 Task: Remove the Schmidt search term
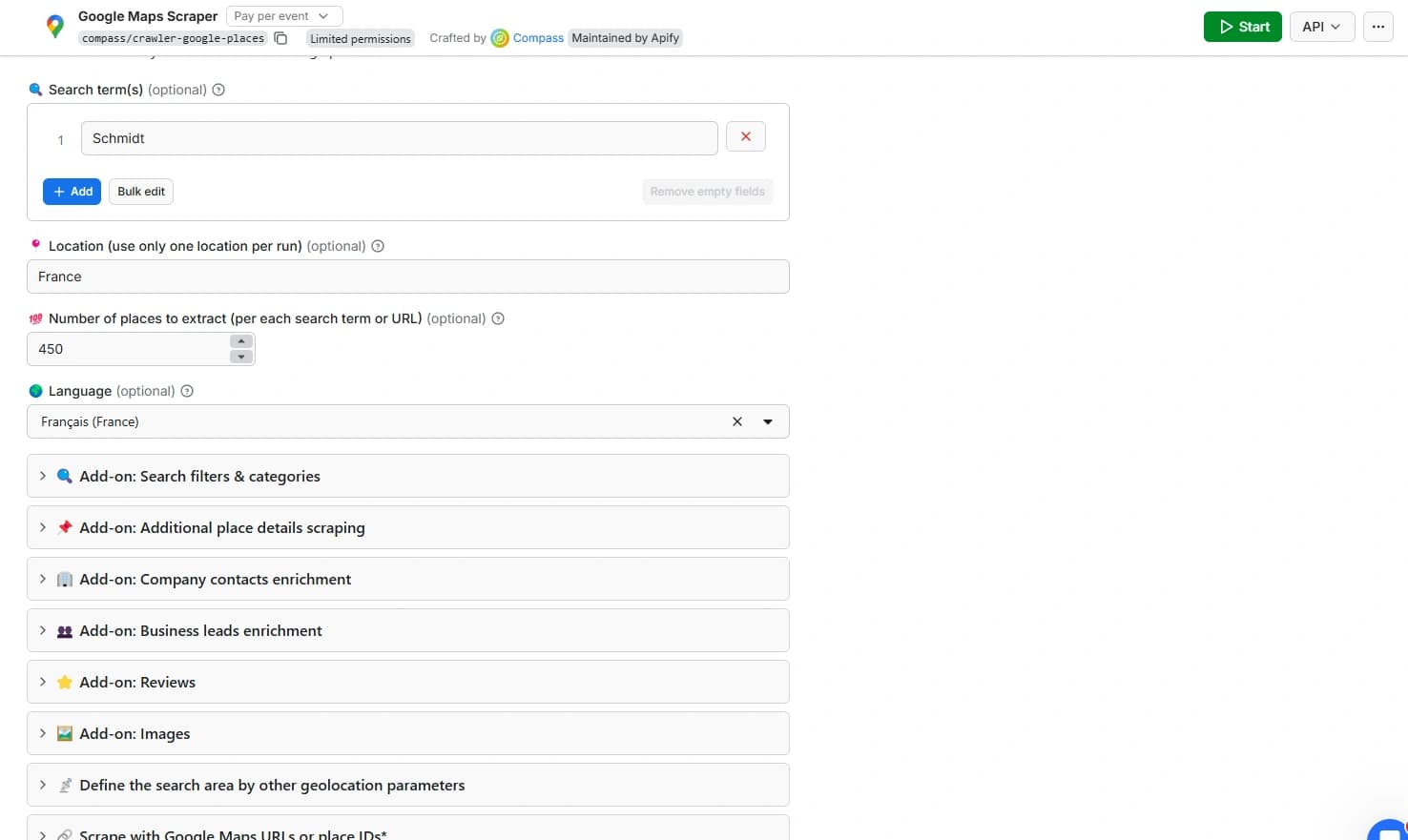(x=745, y=136)
